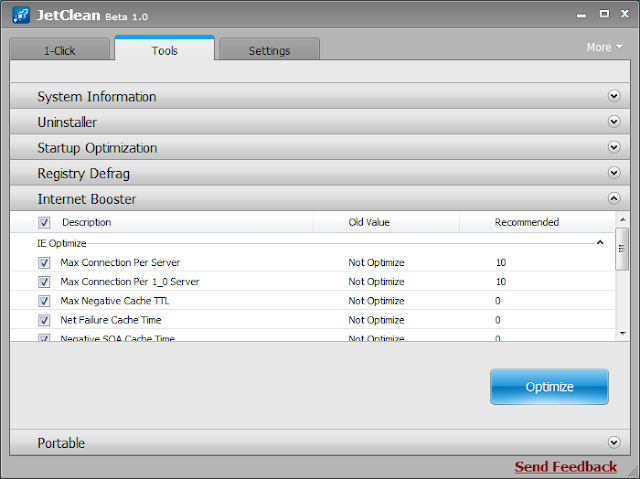The image size is (640, 479).
Task: Click the System Information section title
Action: [97, 97]
